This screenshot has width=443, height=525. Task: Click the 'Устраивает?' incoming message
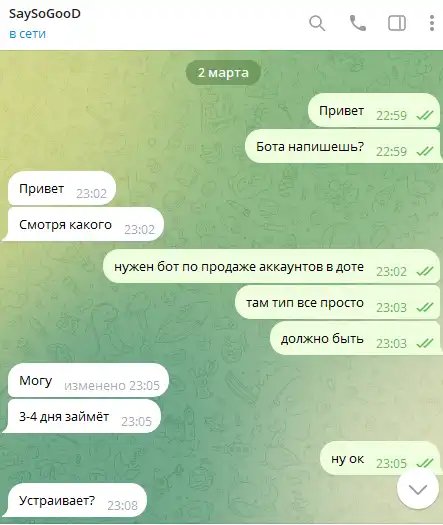point(77,500)
